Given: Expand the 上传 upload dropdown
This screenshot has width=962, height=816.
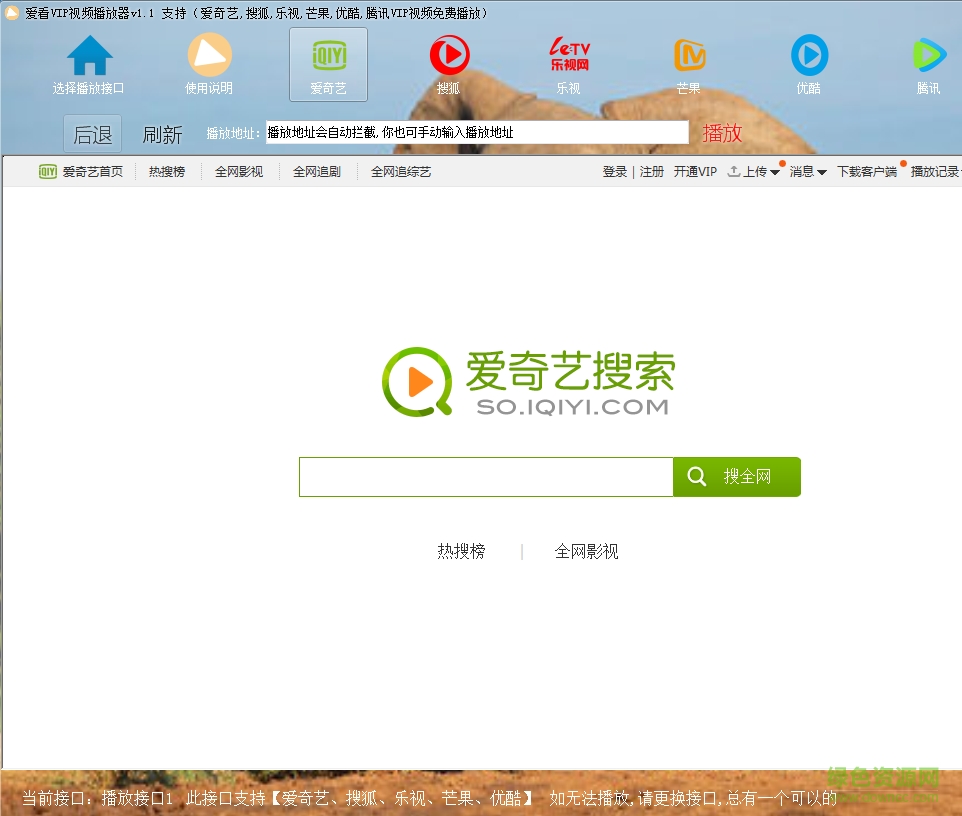Looking at the screenshot, I should coord(754,171).
